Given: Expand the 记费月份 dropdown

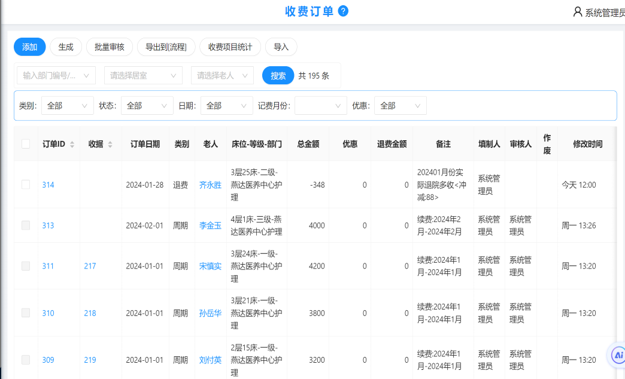Looking at the screenshot, I should tap(320, 106).
